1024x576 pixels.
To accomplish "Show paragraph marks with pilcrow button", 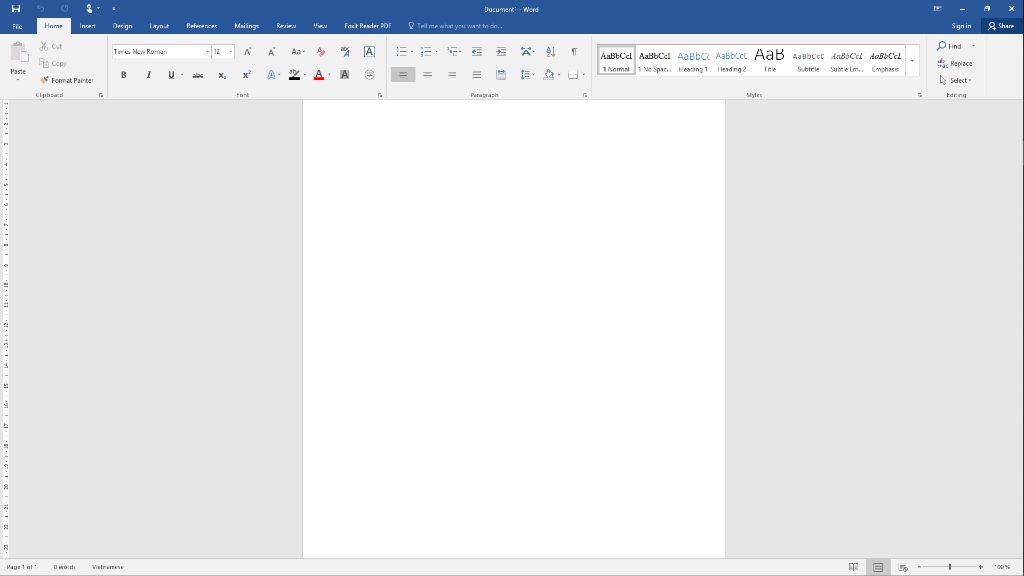I will [575, 52].
